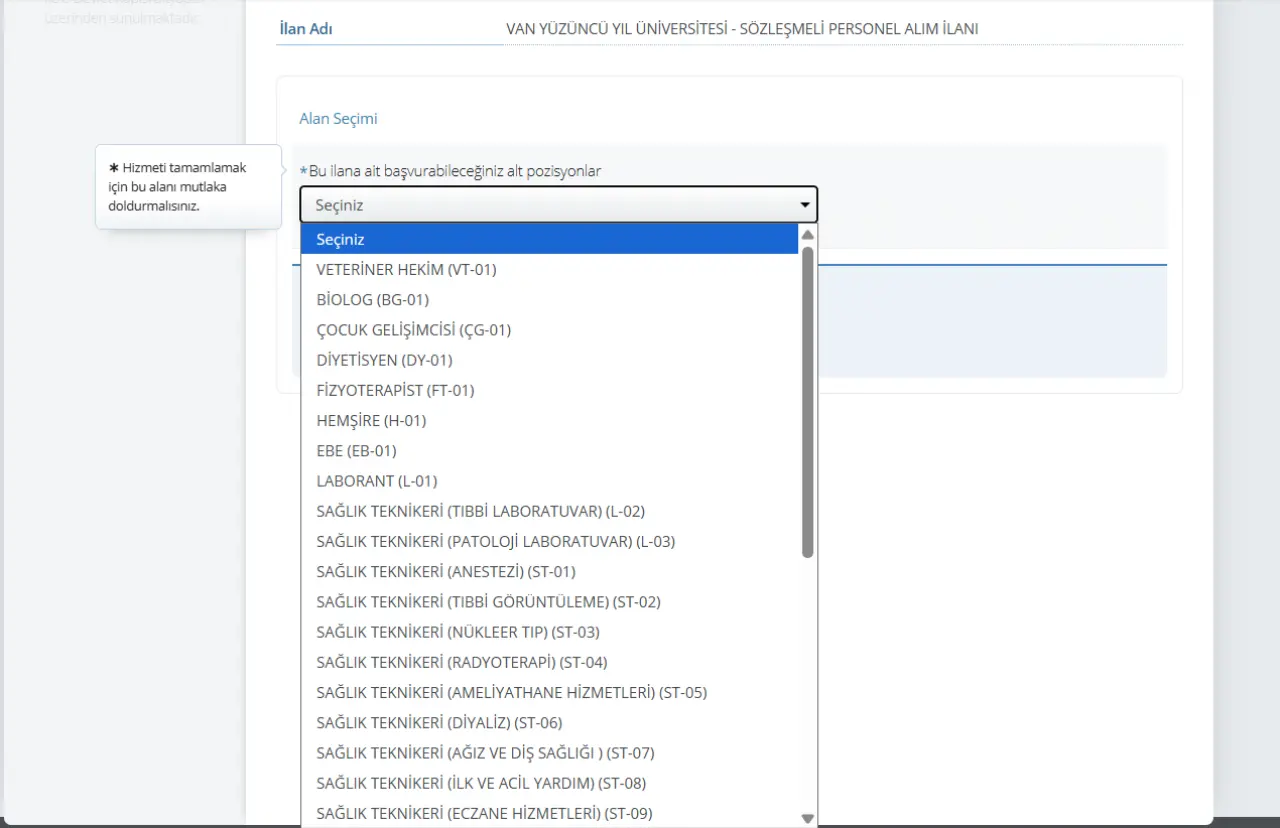1280x828 pixels.
Task: Select Sağlık Teknikeri Tıbbi Laboratuvar (L-02)
Action: [480, 511]
